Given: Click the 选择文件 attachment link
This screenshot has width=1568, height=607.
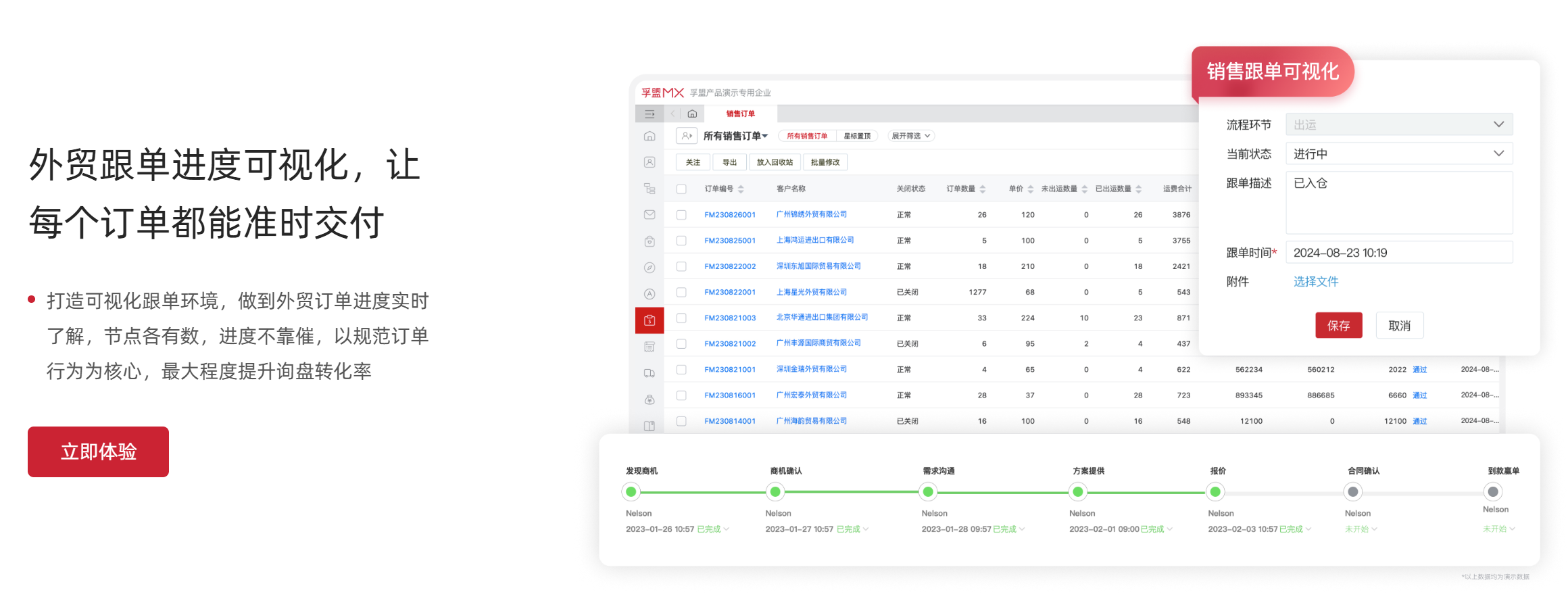Looking at the screenshot, I should pos(1315,282).
